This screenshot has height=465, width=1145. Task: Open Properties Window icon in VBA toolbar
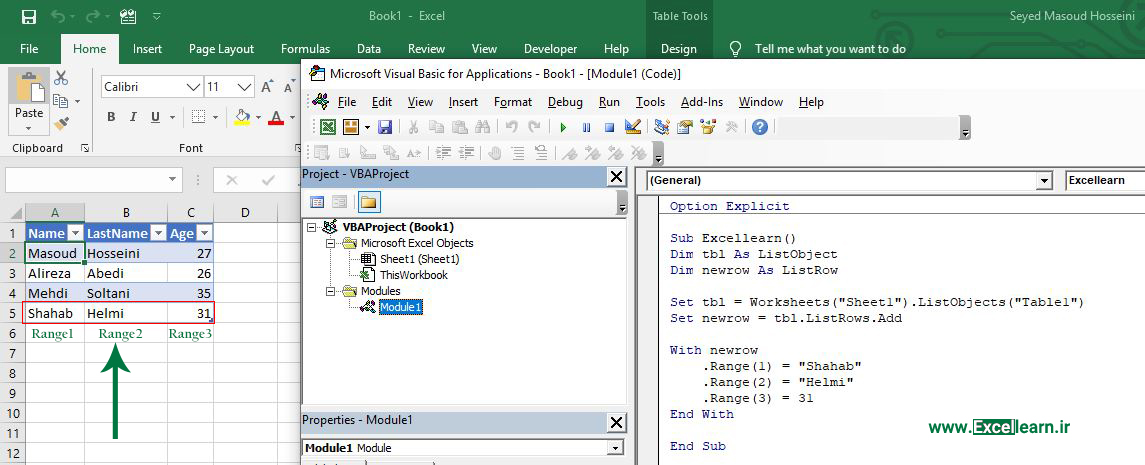click(x=685, y=127)
